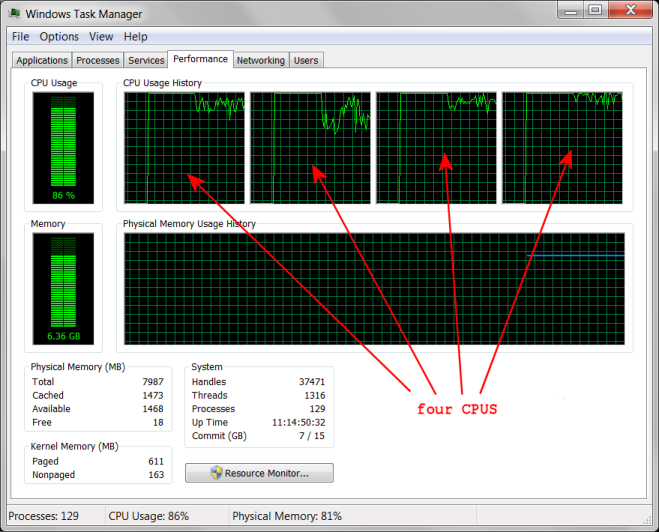Click the status bar Physical Memory: 81% entry

[x=287, y=516]
